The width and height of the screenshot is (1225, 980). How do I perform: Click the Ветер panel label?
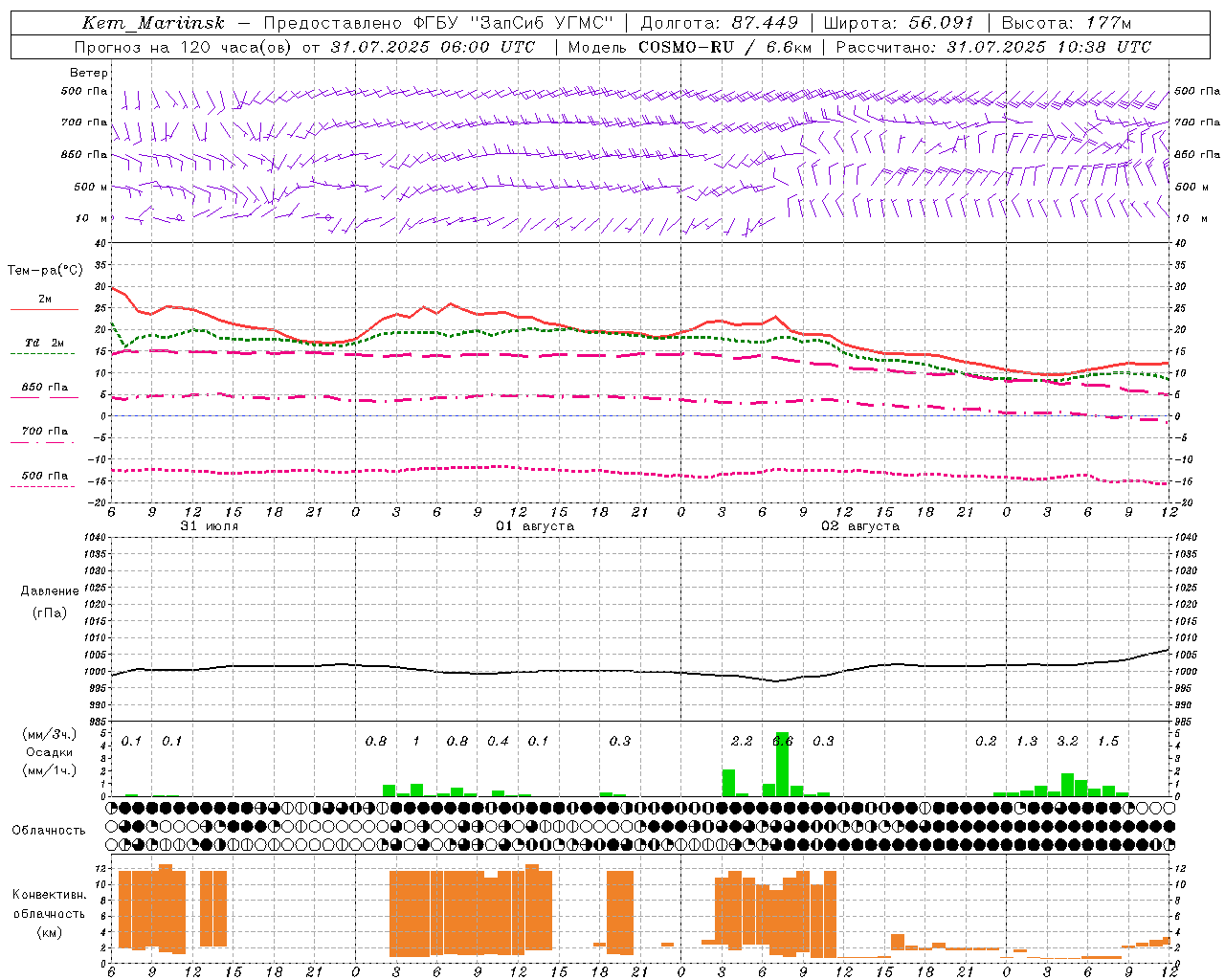point(89,73)
